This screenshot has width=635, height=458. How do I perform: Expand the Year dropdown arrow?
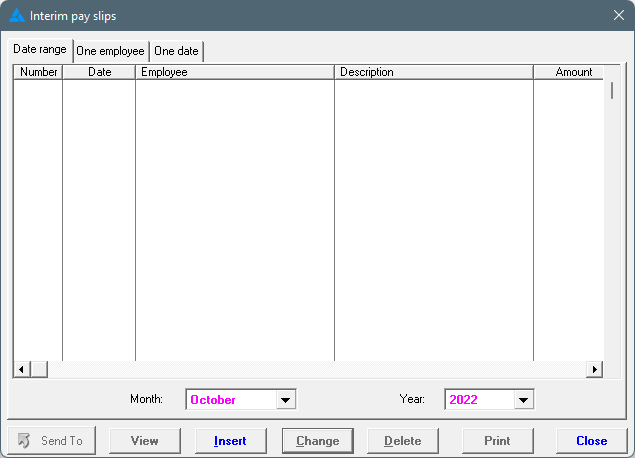524,400
